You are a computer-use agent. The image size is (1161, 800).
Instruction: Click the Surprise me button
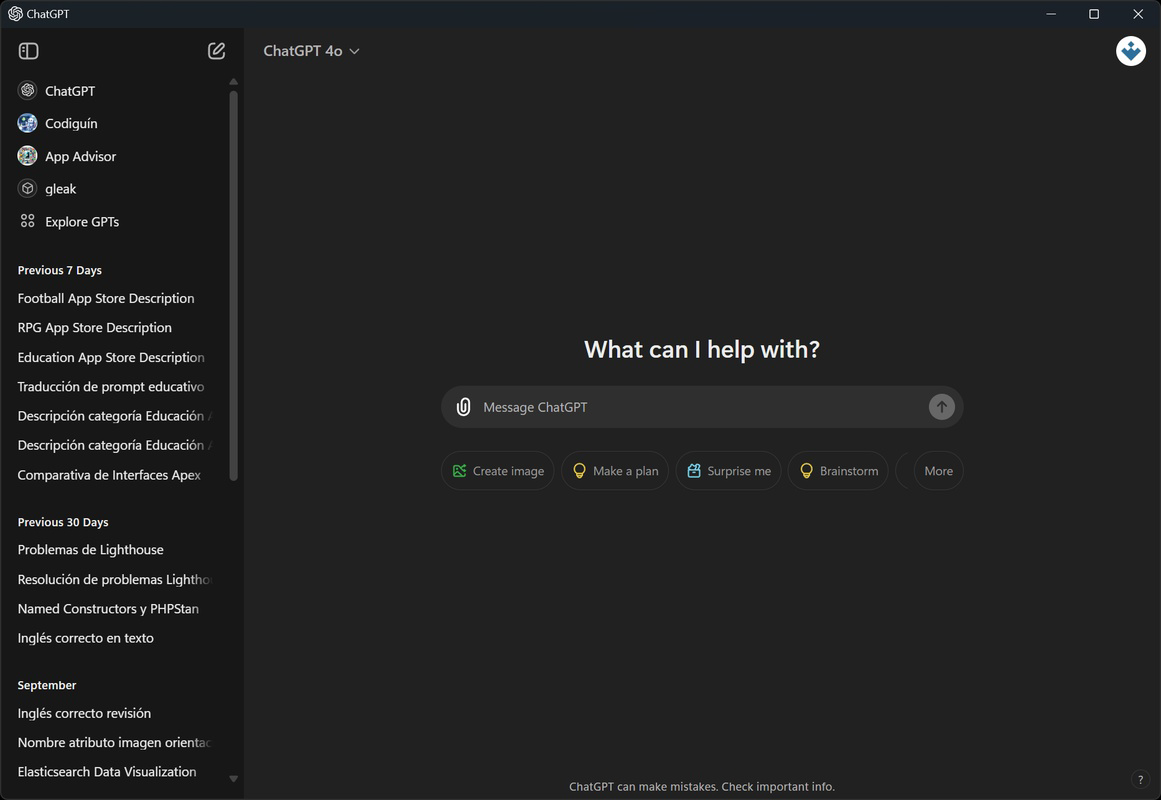tap(728, 470)
